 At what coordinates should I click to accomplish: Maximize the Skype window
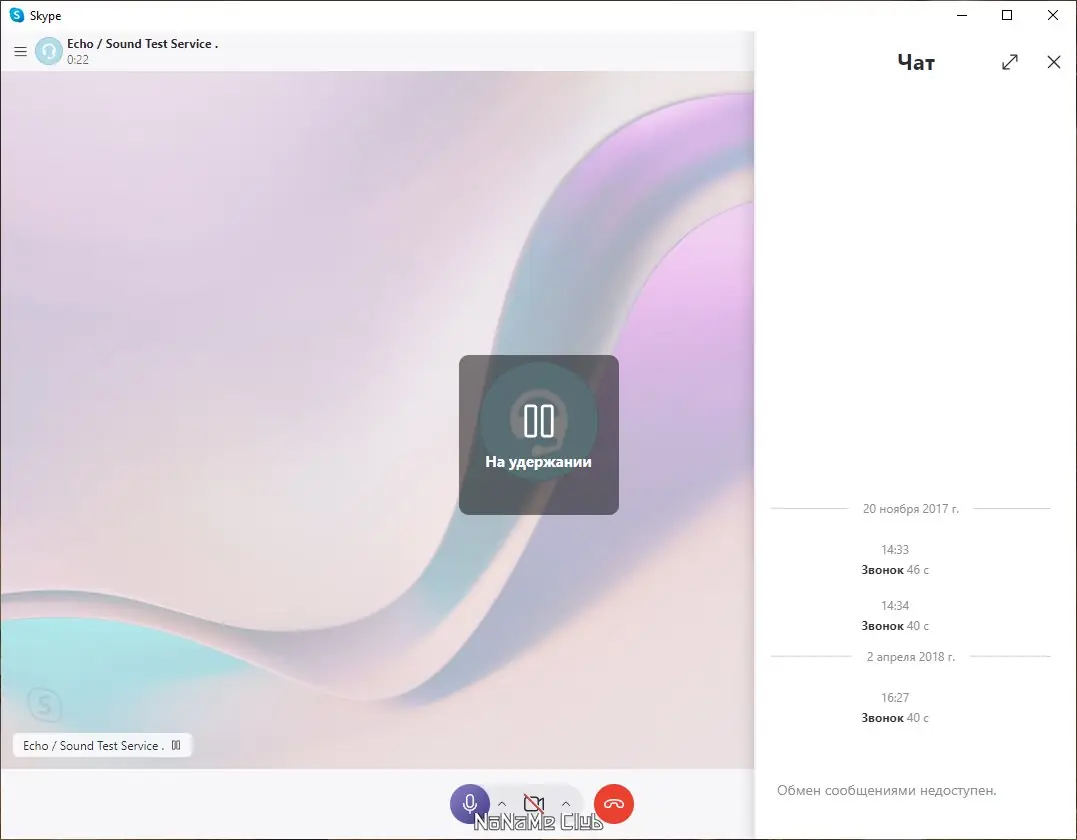point(1007,15)
